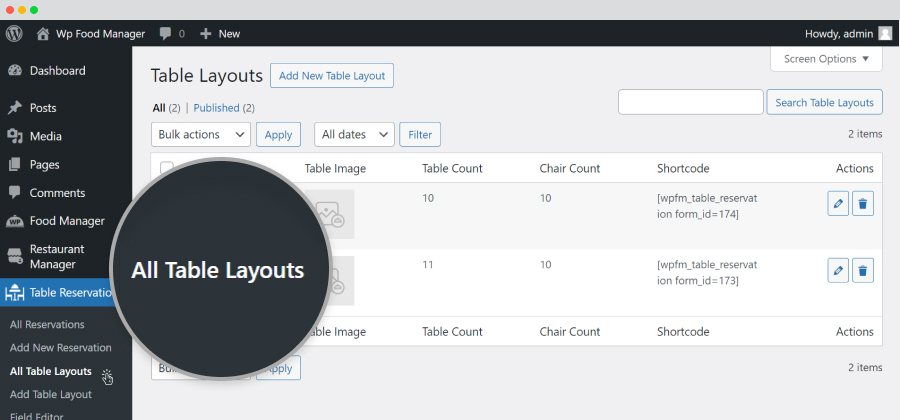Click the Table Reservation table icon
900x420 pixels.
point(14,293)
